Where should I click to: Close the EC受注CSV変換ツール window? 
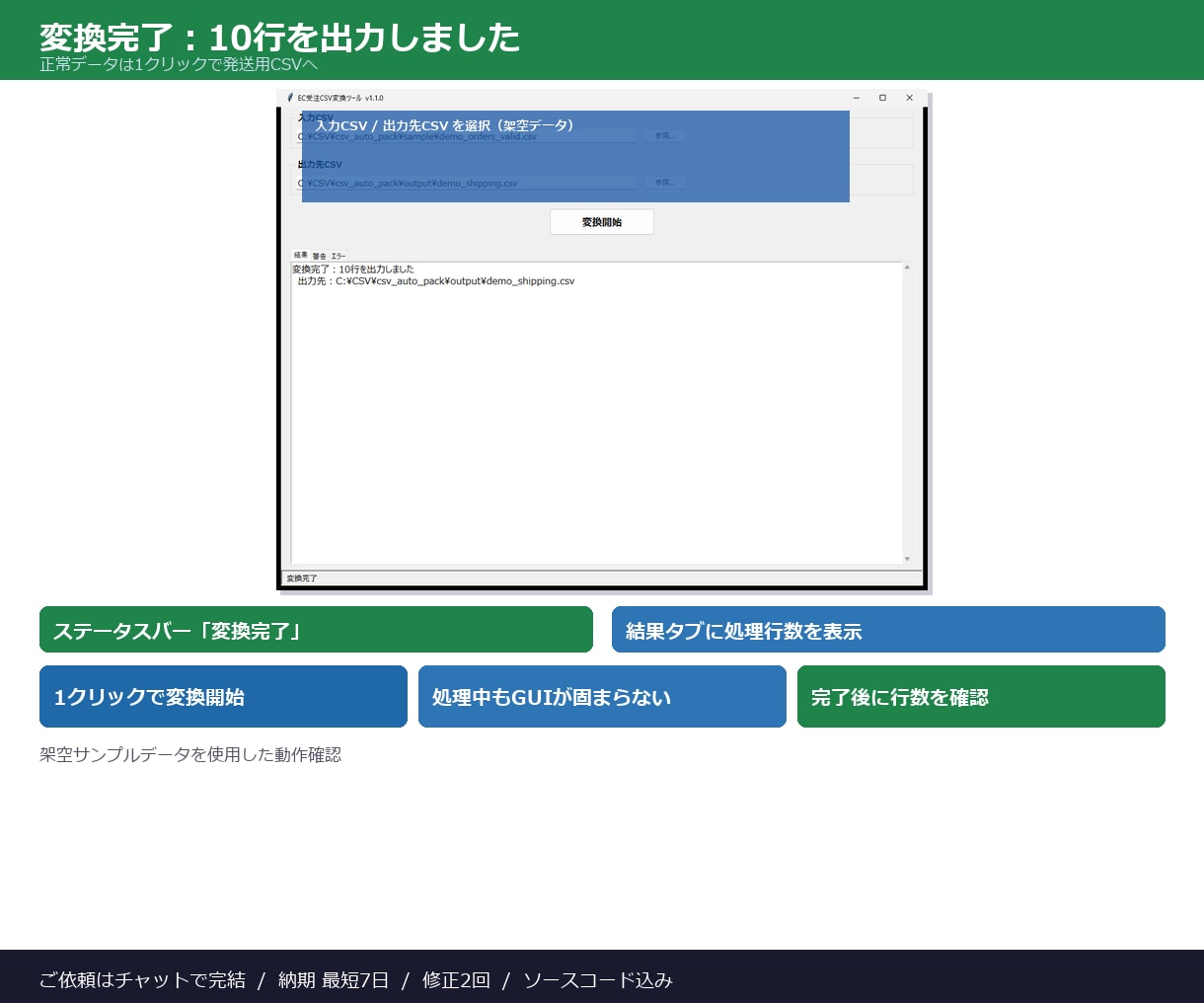pos(909,98)
